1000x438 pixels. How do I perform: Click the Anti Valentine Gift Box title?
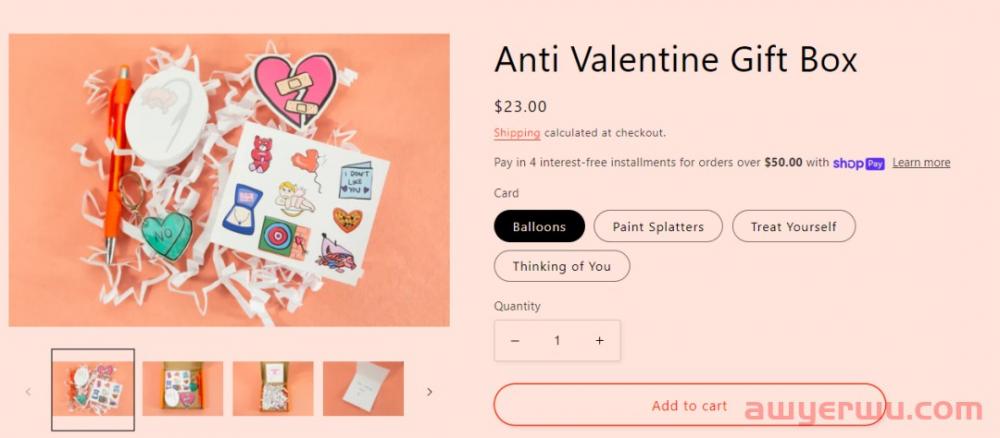675,60
